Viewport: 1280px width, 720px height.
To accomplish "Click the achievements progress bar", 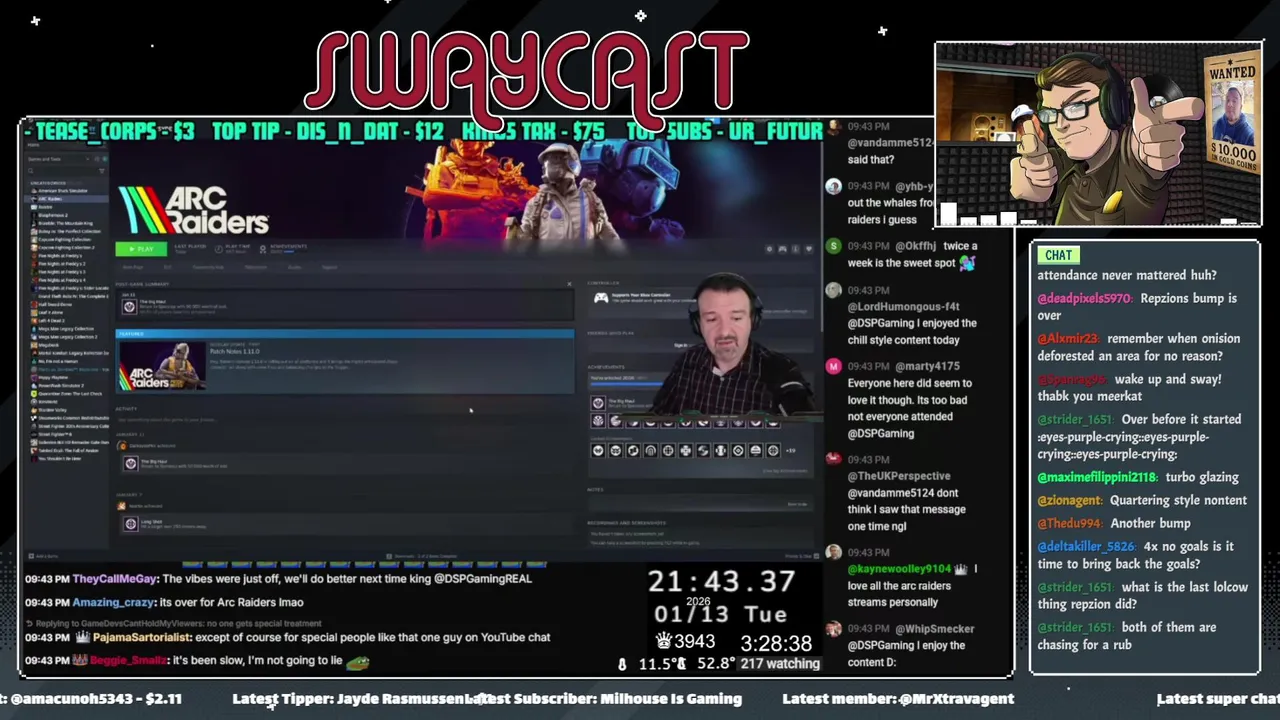I will click(x=627, y=385).
